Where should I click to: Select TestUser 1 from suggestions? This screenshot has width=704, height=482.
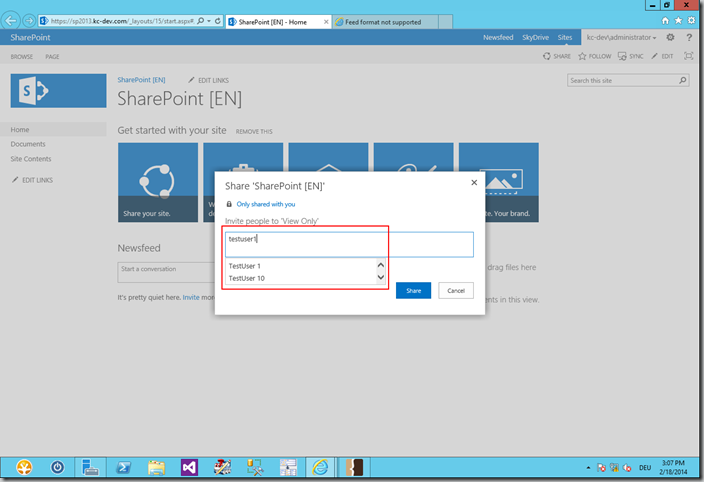[x=301, y=266]
